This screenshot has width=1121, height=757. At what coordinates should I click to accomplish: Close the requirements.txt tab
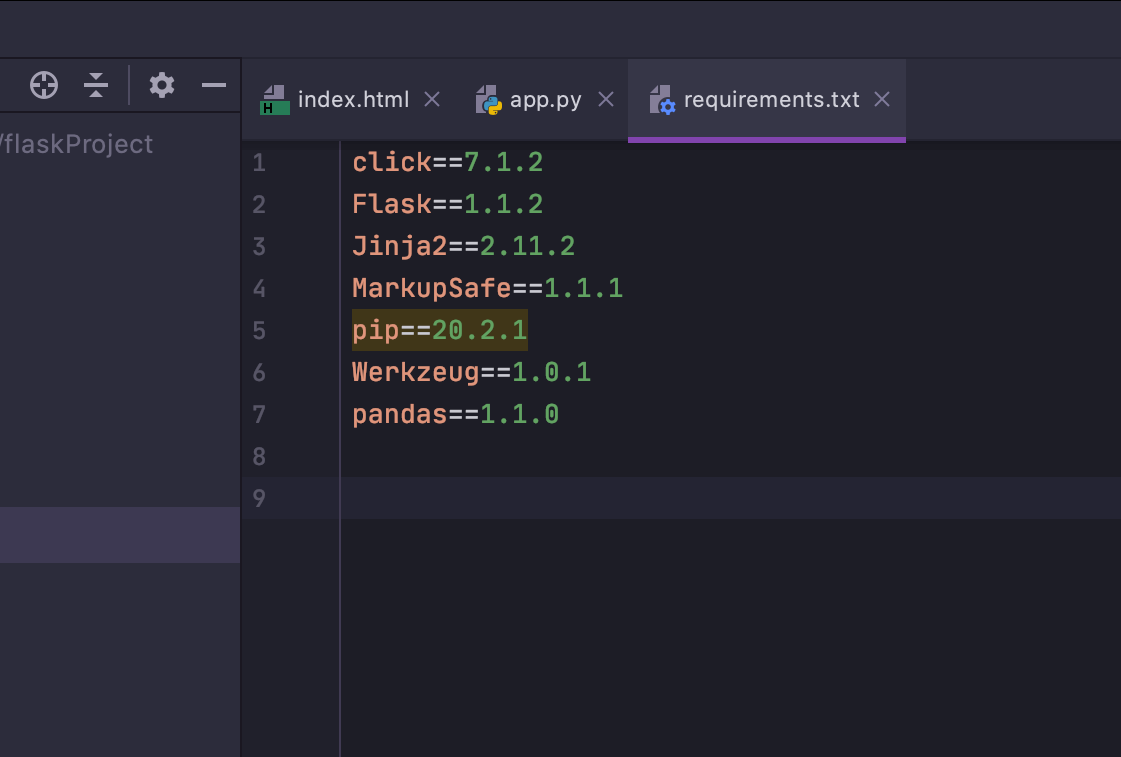(x=882, y=99)
